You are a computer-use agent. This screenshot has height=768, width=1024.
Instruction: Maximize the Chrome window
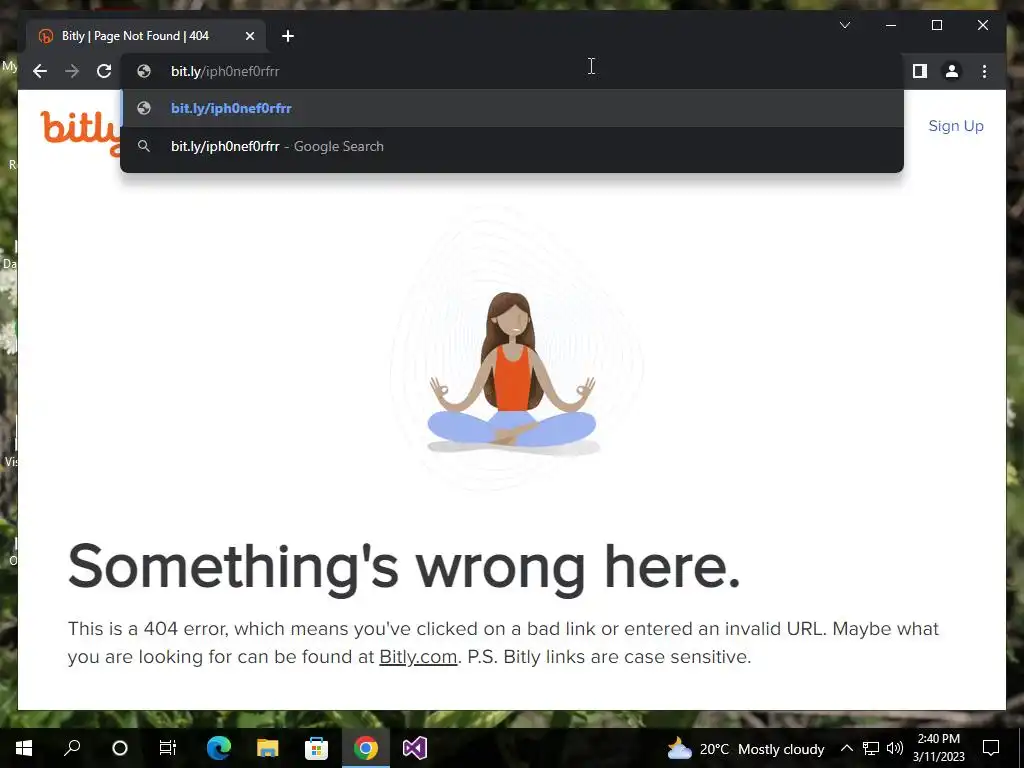936,25
